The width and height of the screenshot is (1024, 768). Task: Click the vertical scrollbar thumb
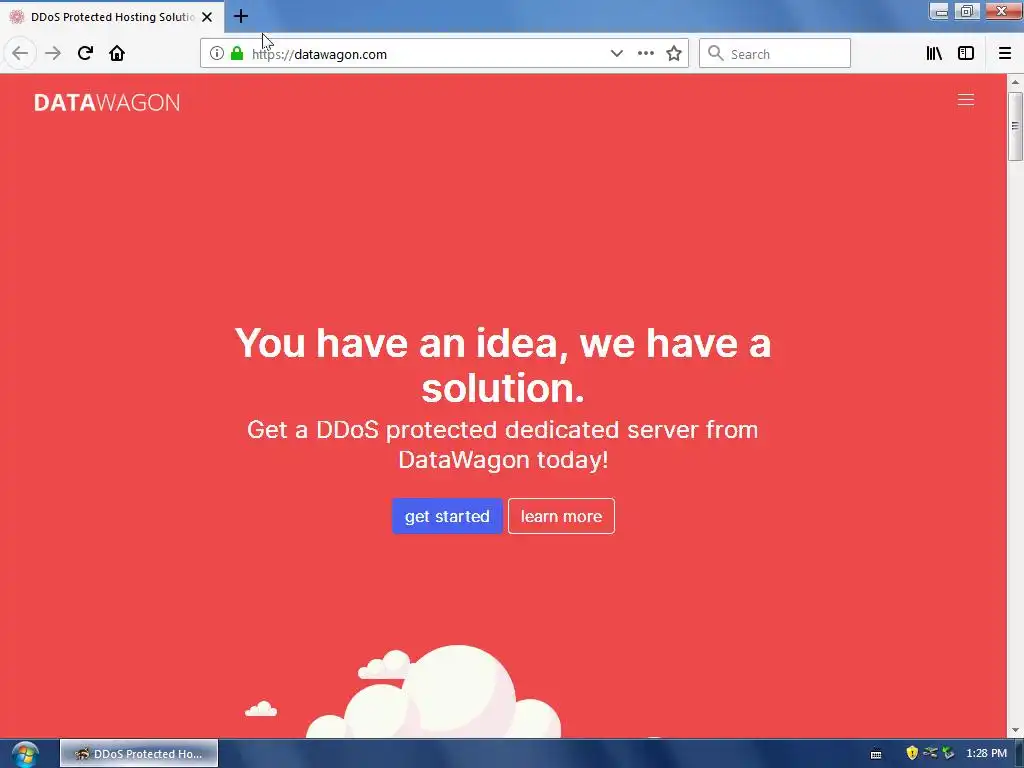[x=1015, y=126]
